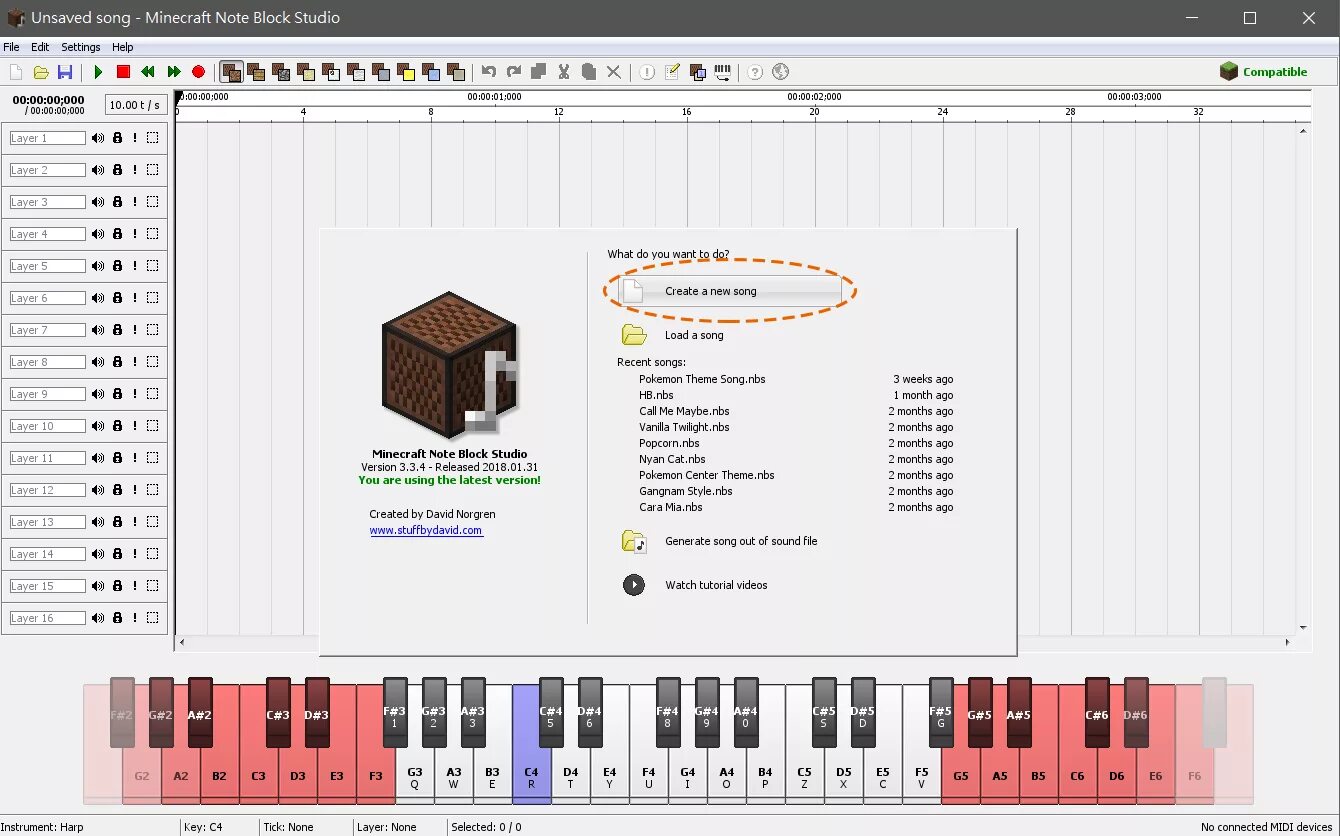Open the www.stuffbydavid.com link
The width and height of the screenshot is (1340, 836).
click(x=426, y=530)
